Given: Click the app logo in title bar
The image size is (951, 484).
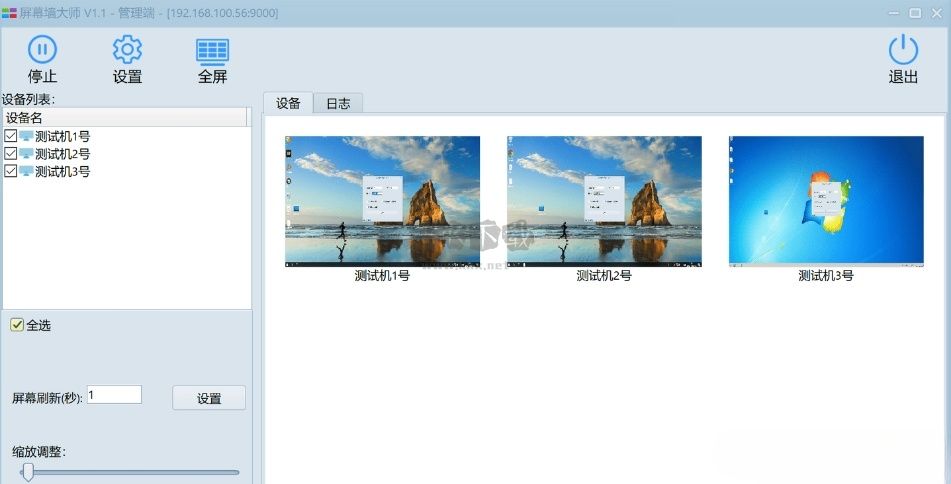Looking at the screenshot, I should coord(9,13).
